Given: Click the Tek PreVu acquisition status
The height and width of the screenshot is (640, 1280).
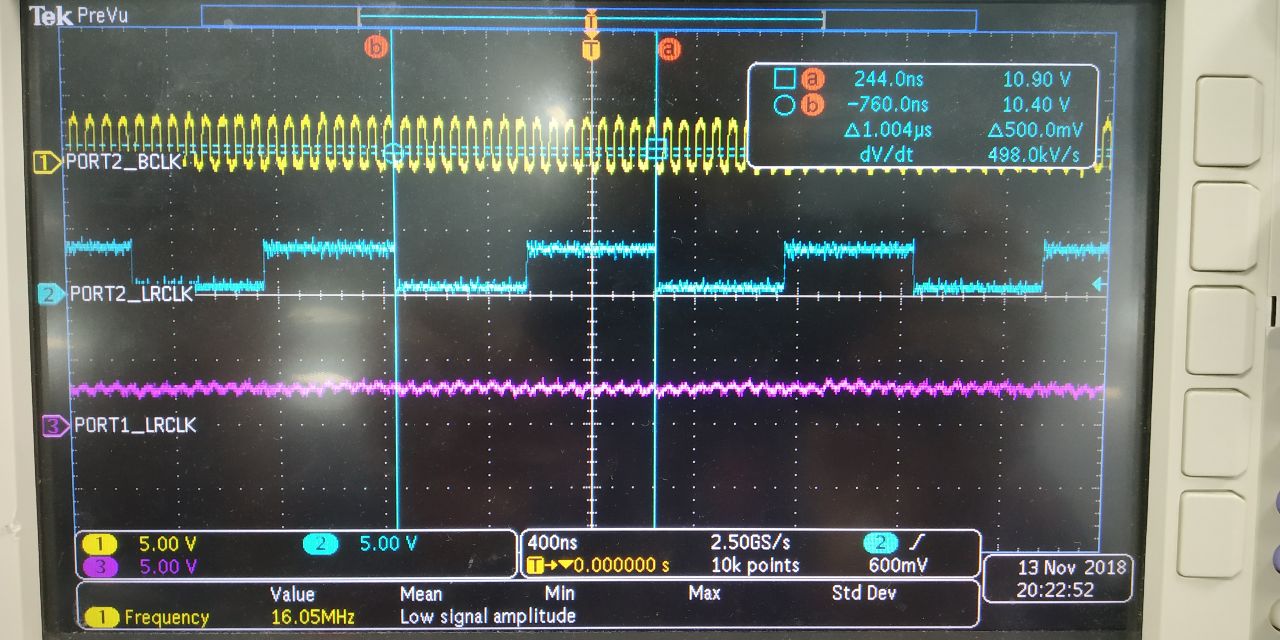Looking at the screenshot, I should click(x=80, y=15).
